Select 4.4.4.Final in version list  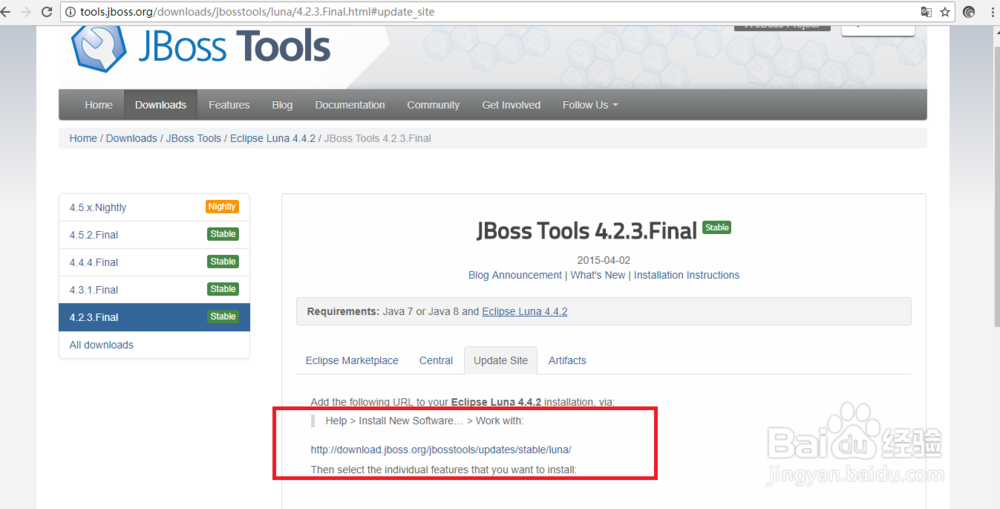tap(154, 262)
